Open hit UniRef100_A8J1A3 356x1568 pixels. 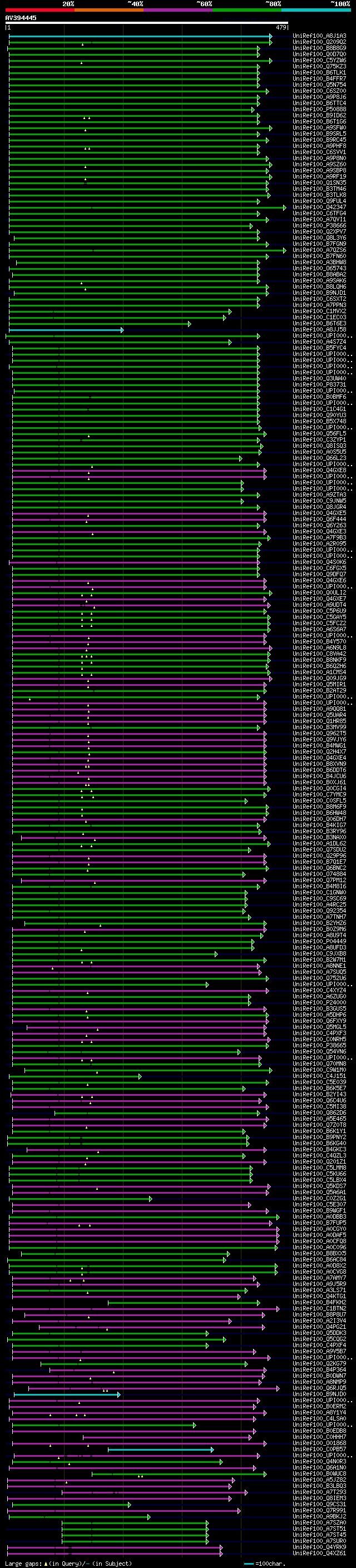(319, 36)
